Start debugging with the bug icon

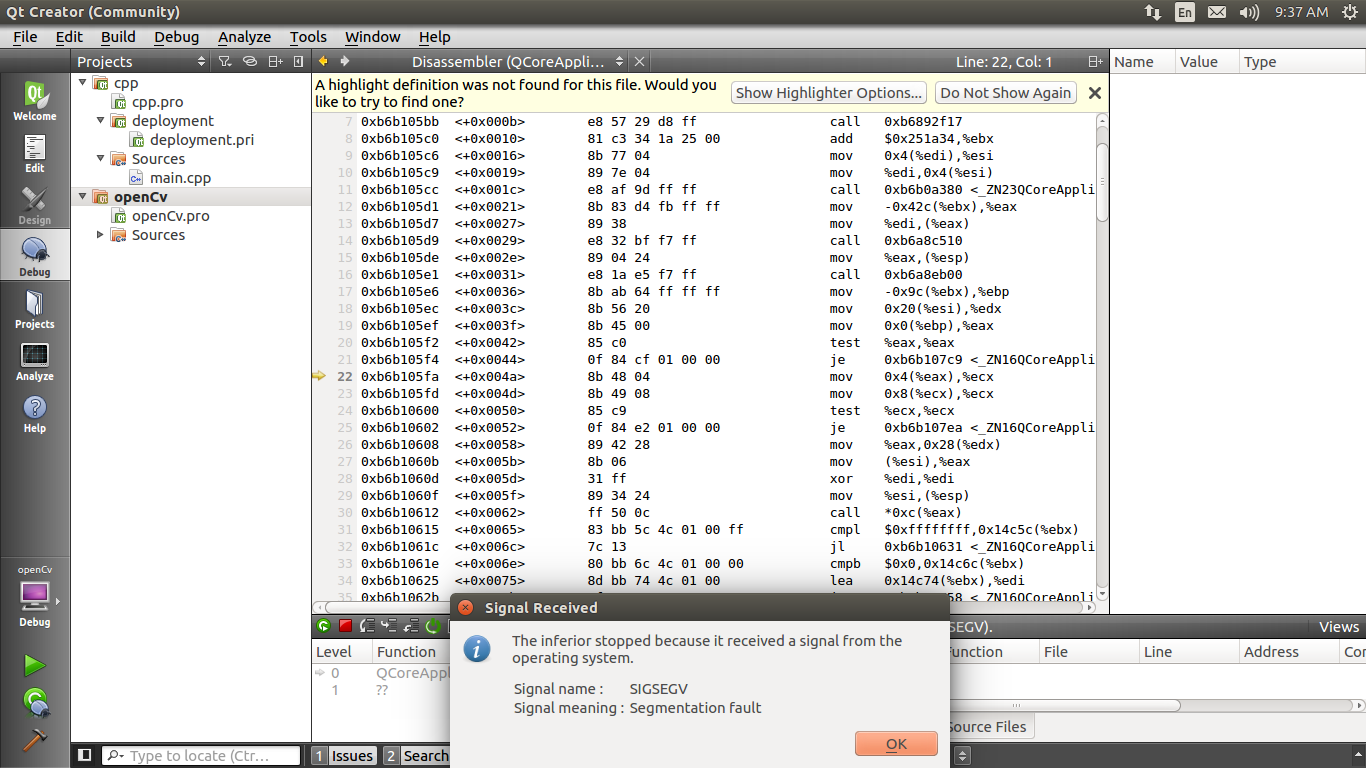35,702
